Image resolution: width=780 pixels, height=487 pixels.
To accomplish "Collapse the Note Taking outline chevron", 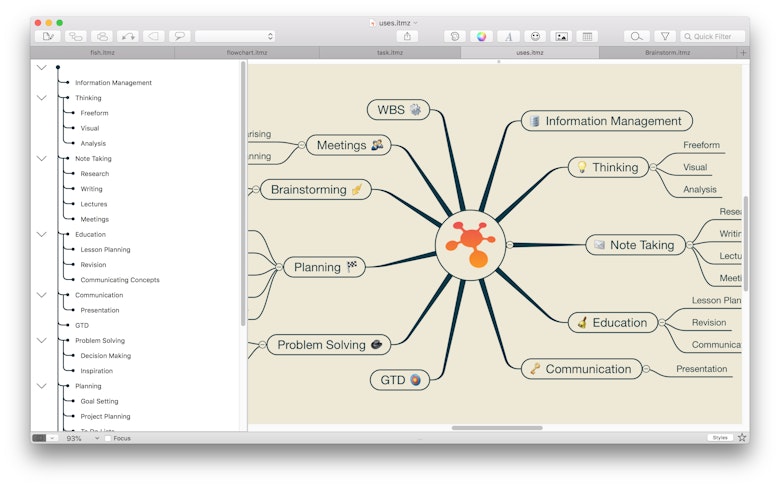I will (42, 159).
